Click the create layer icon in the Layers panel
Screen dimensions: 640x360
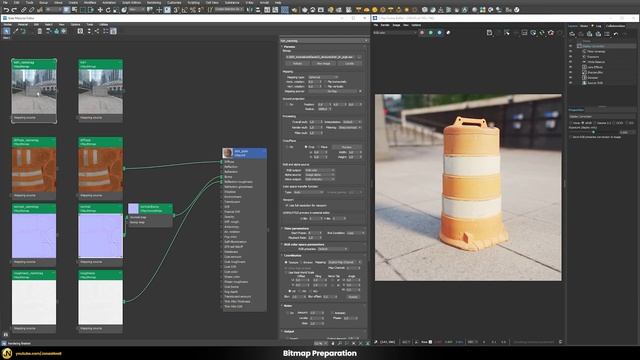coord(572,34)
